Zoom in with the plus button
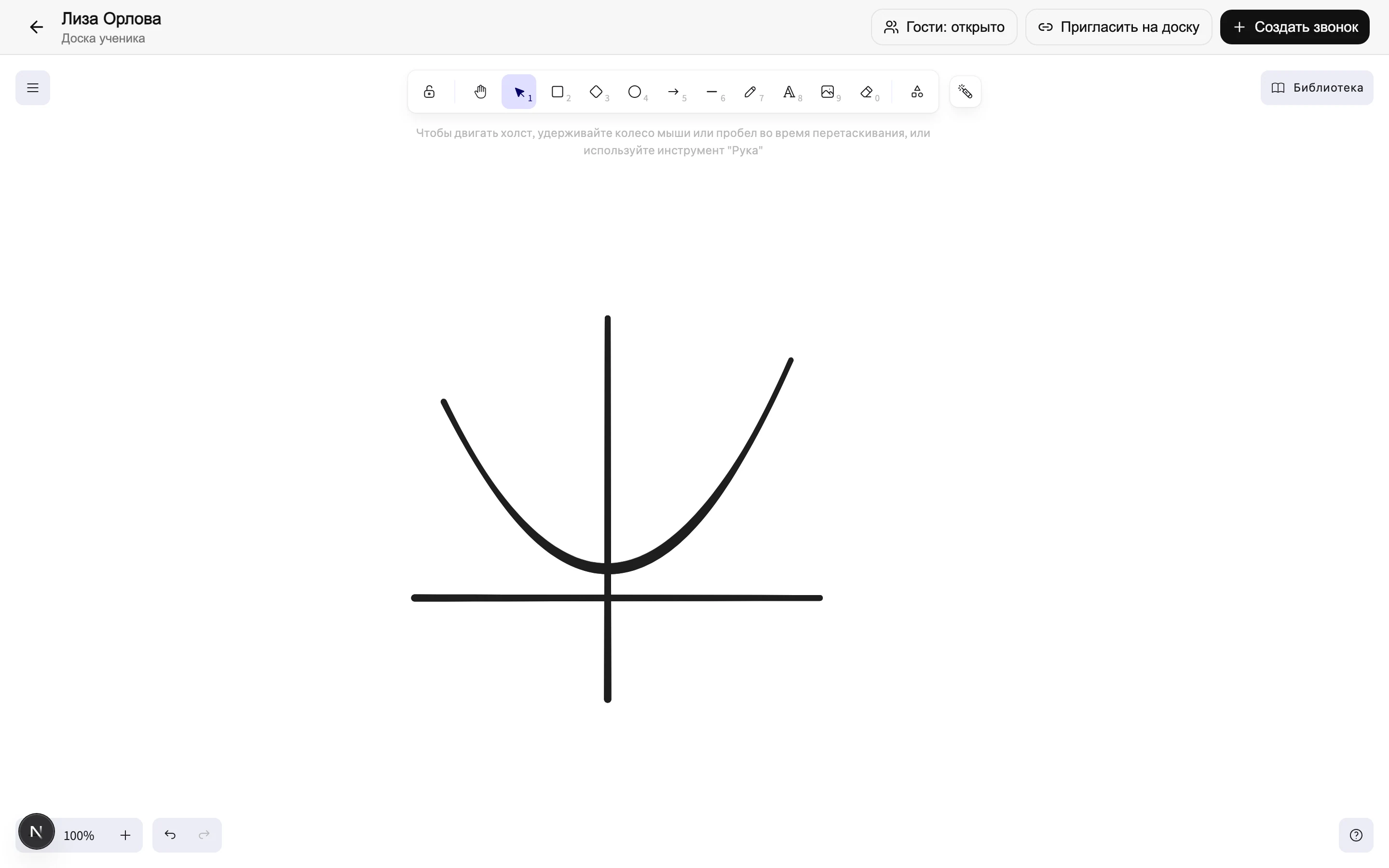 click(x=125, y=835)
